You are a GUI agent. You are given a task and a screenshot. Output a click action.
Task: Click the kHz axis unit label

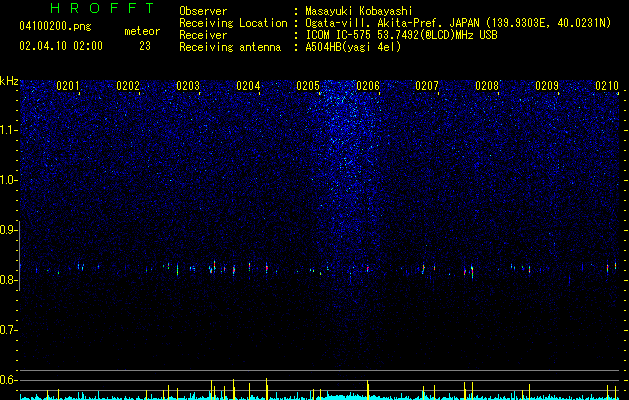click(9, 81)
